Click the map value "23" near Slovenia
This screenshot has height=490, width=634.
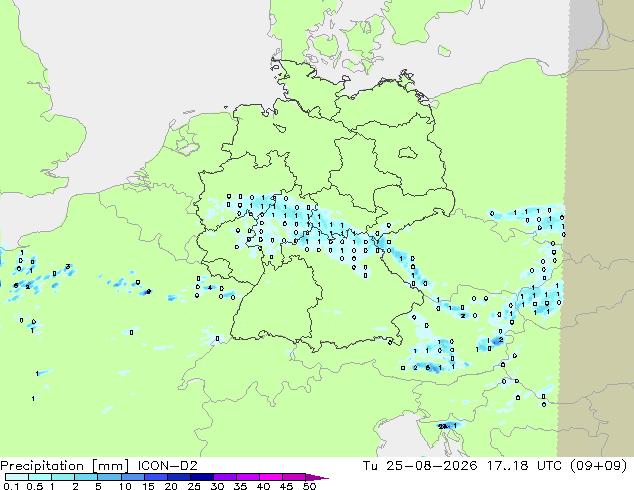[x=443, y=426]
